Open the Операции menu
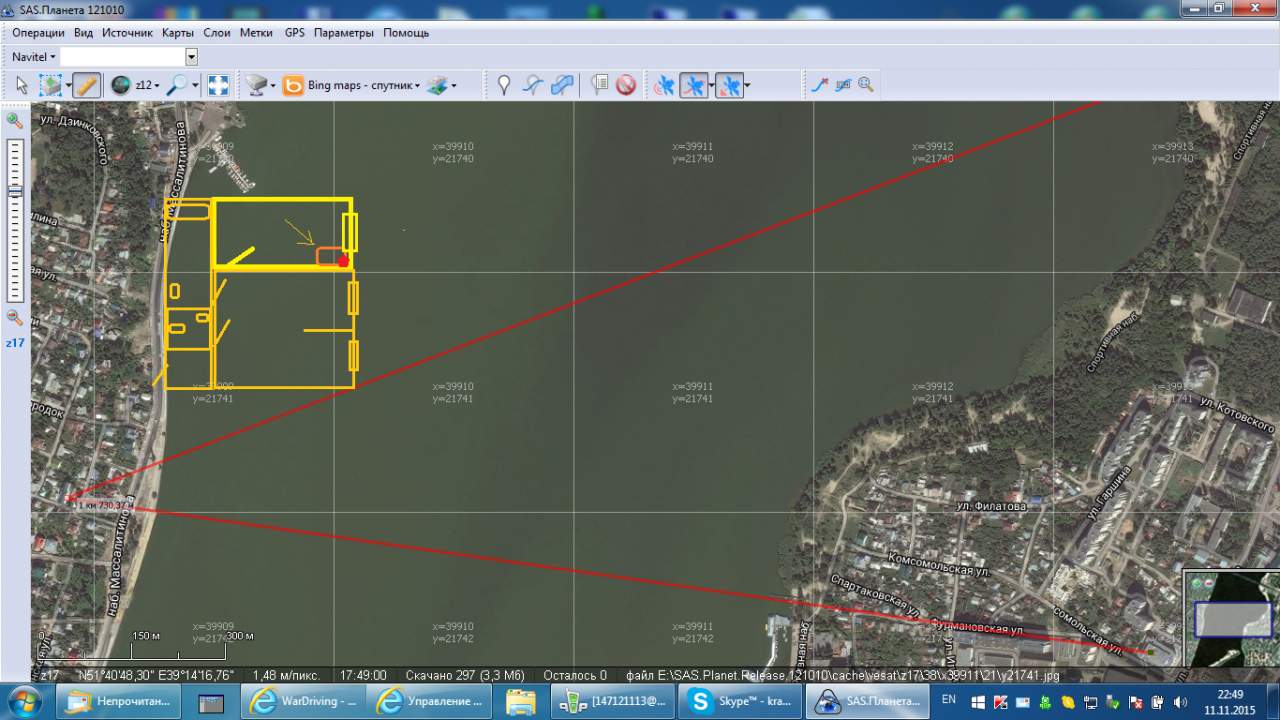 [38, 33]
